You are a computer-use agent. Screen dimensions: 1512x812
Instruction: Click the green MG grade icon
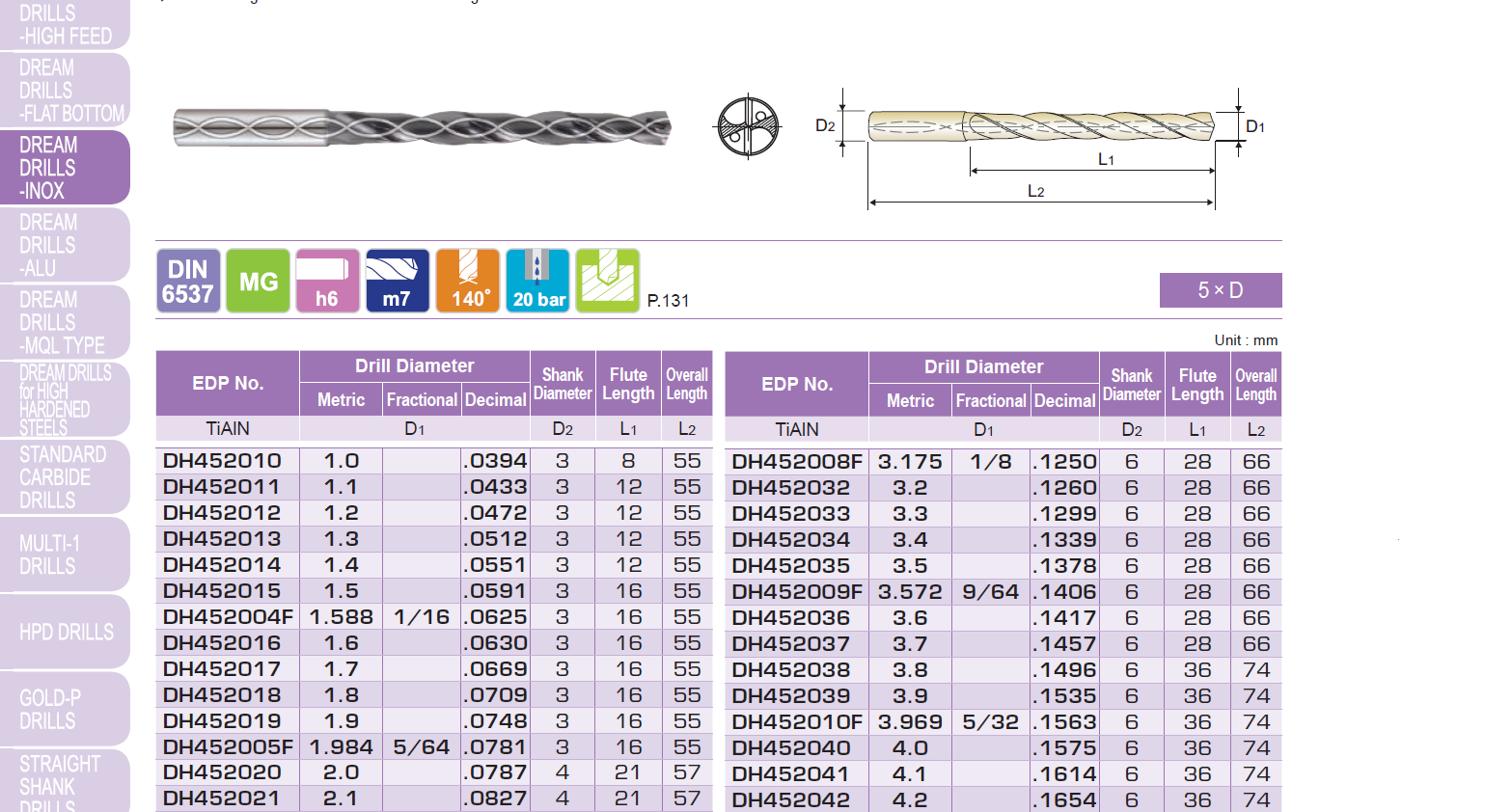[x=258, y=281]
